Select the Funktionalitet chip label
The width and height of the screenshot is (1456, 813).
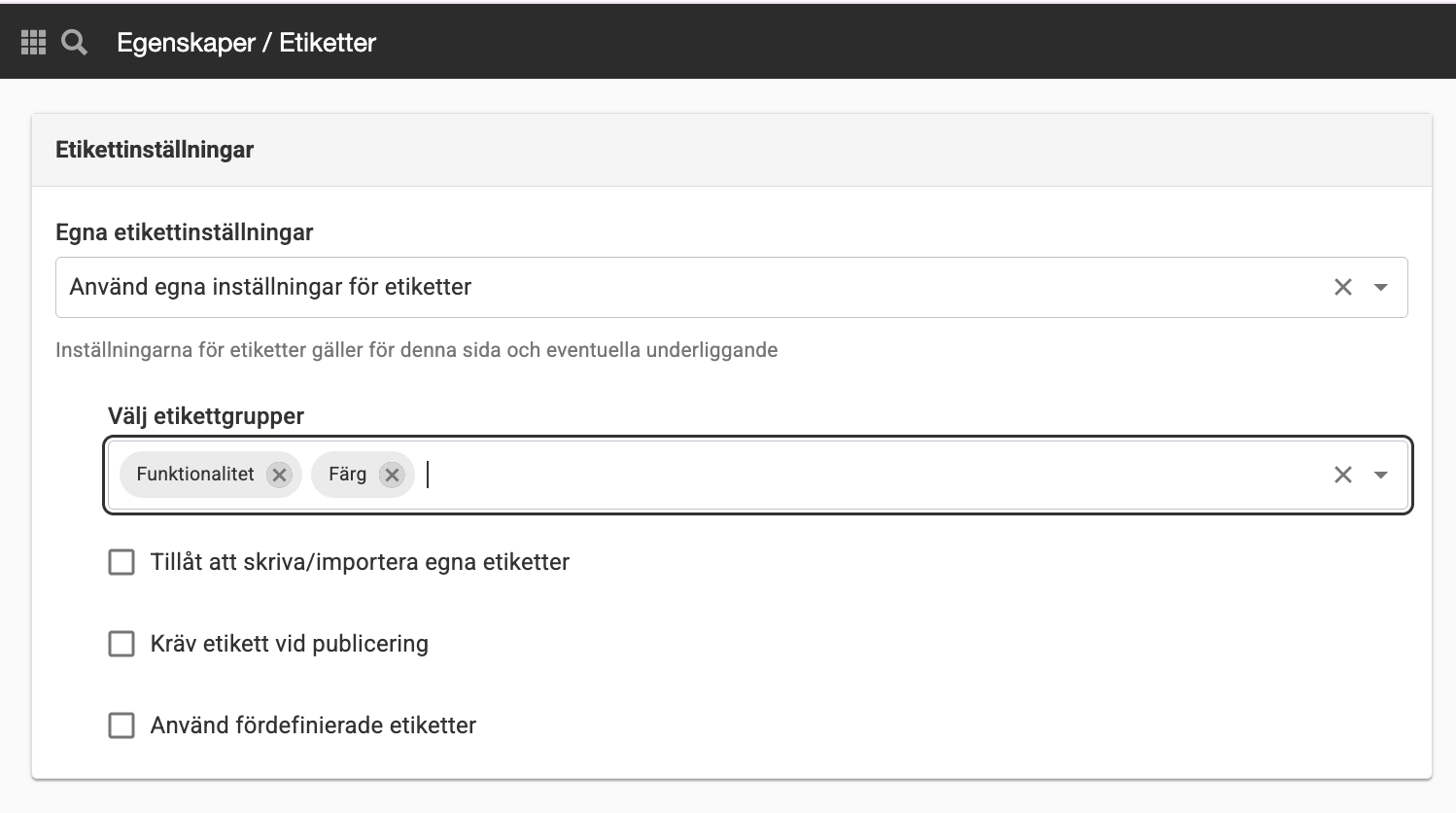[195, 474]
